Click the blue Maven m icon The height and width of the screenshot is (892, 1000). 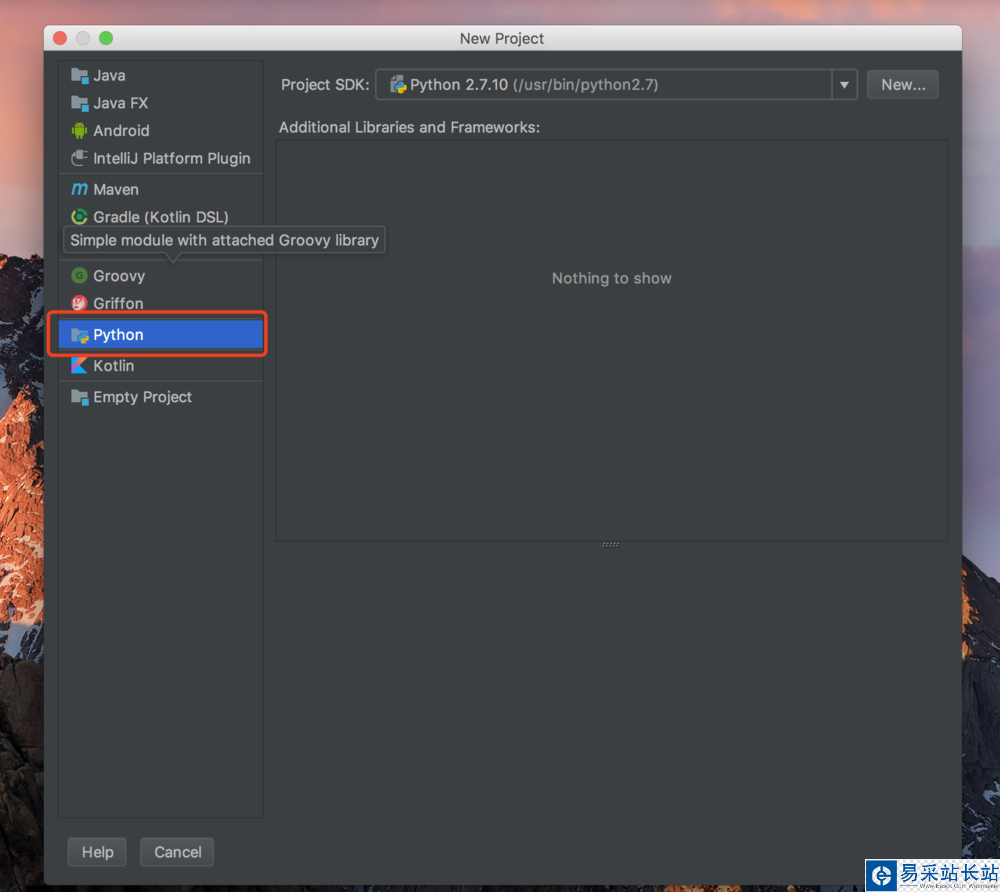79,189
